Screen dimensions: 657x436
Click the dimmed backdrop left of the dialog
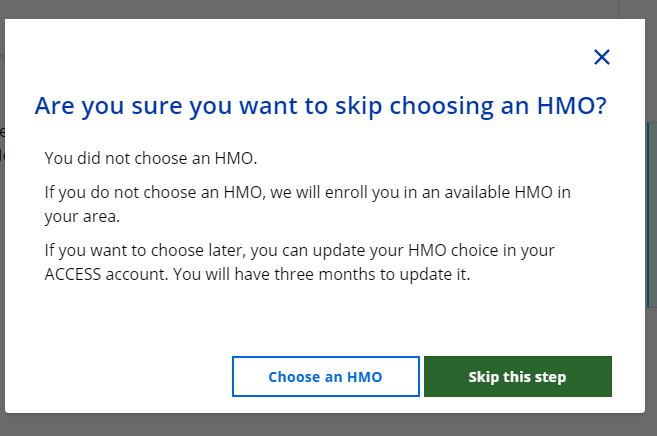[x=2, y=250]
